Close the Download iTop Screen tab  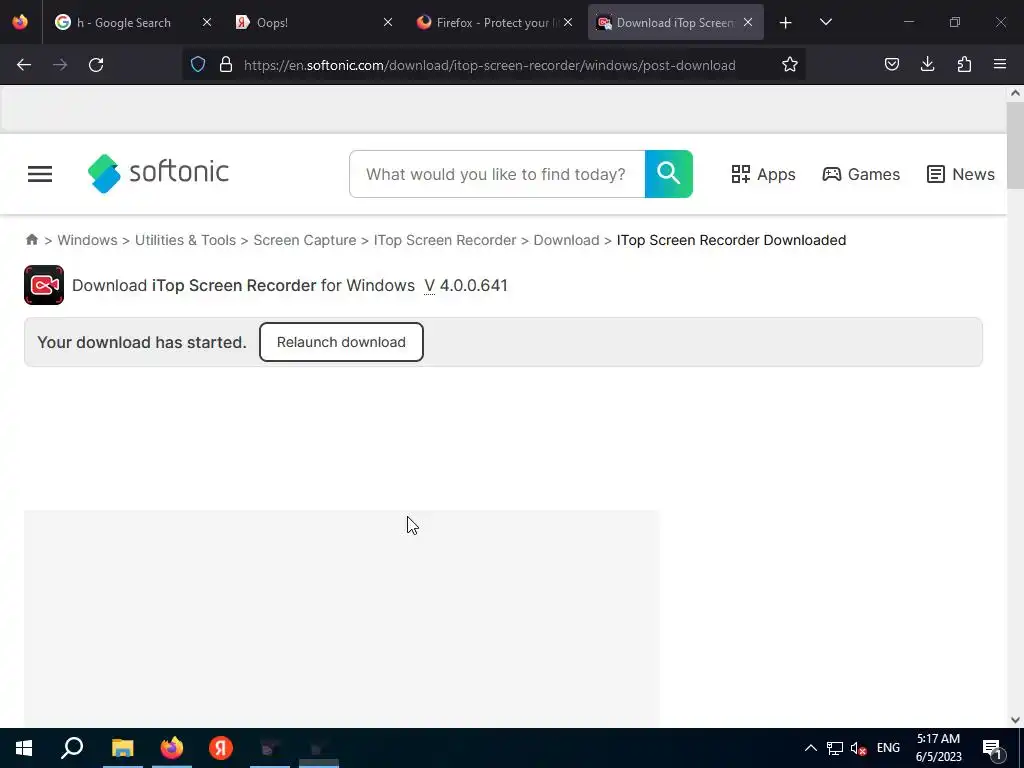coord(748,23)
